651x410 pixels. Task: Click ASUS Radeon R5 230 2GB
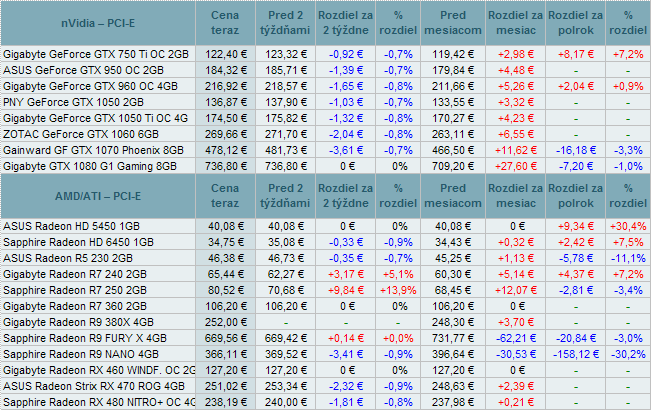pos(68,259)
